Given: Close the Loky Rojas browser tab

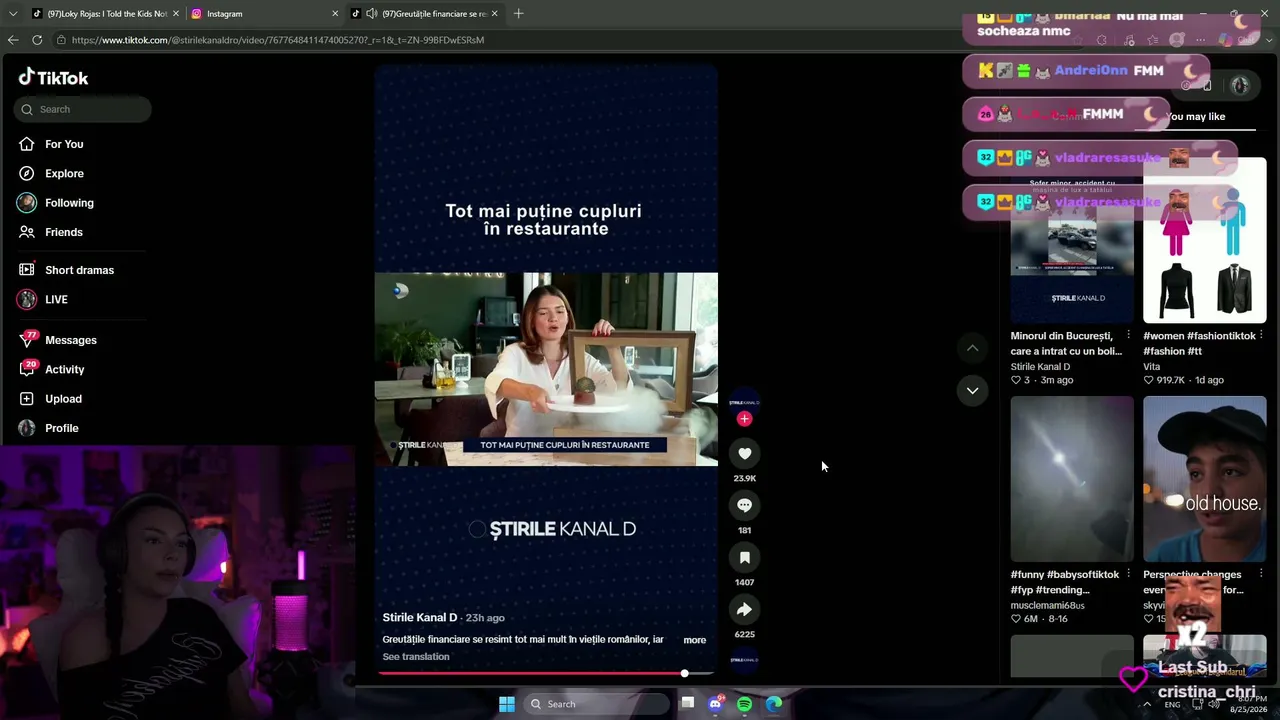Looking at the screenshot, I should pyautogui.click(x=176, y=14).
